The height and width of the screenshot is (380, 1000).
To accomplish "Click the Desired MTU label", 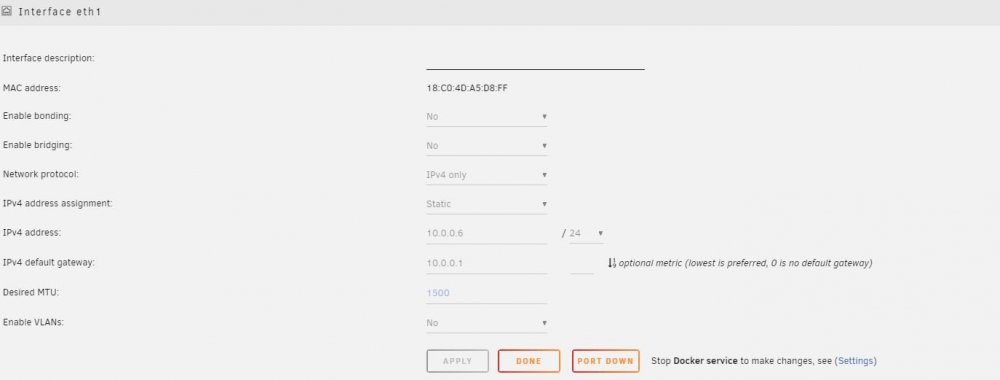I will click(x=31, y=292).
